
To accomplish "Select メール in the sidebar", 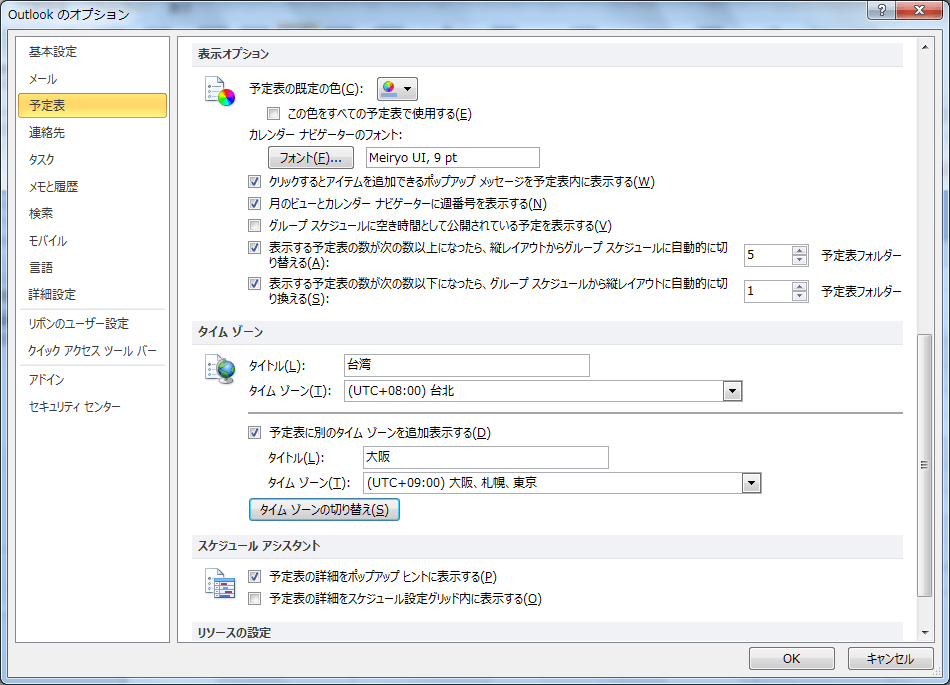I will (93, 79).
